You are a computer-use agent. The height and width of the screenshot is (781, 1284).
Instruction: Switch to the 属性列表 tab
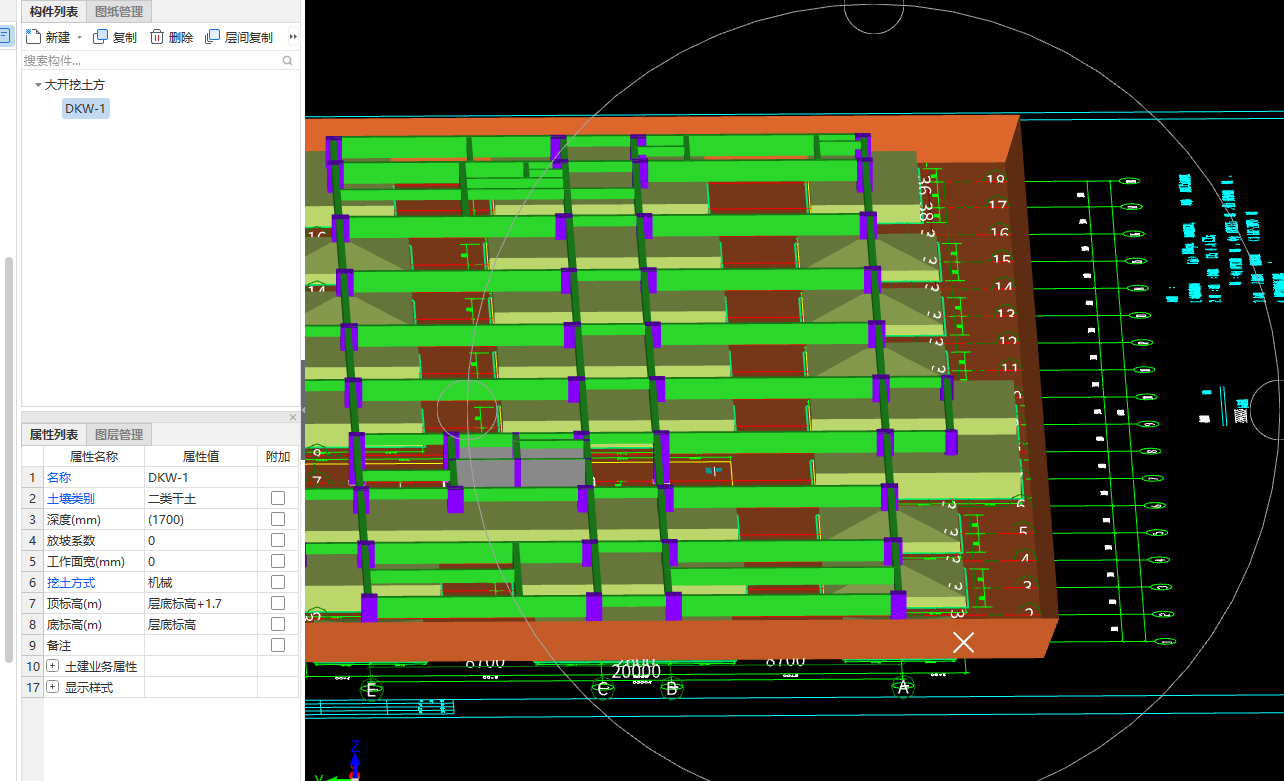click(x=54, y=434)
